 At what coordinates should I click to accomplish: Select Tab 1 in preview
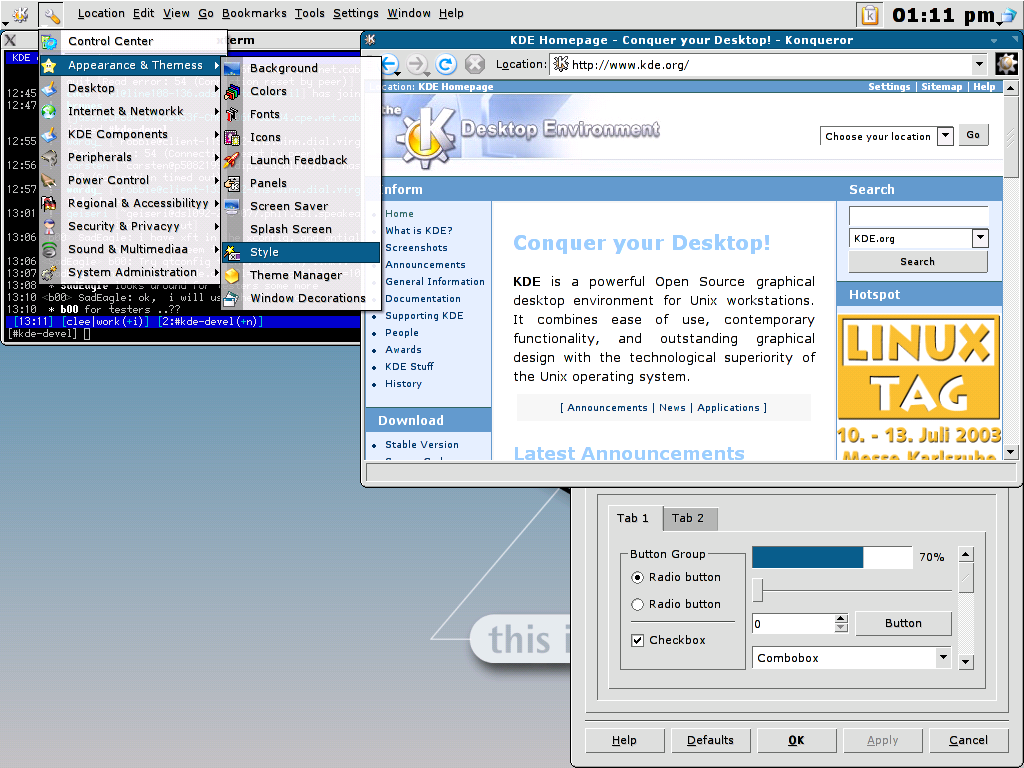pos(633,519)
